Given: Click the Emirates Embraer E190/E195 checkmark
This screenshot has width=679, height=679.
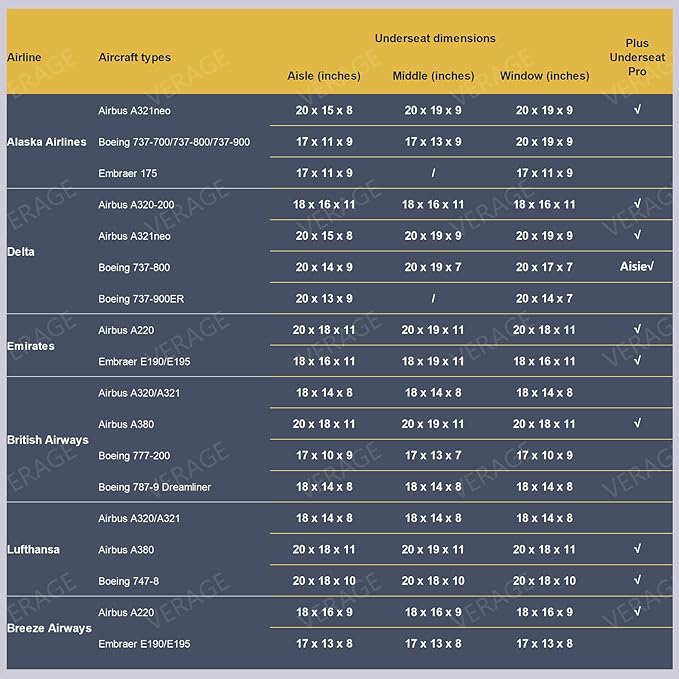Looking at the screenshot, I should (637, 361).
